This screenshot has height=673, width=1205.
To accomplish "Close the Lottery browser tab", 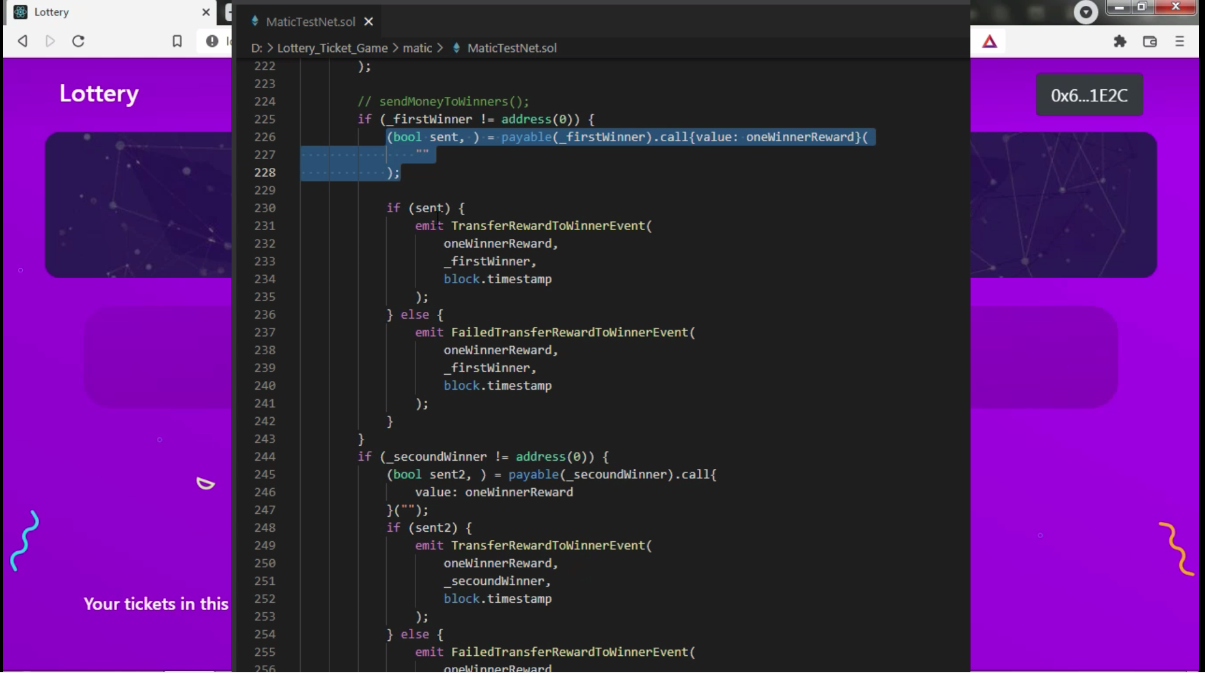I will coord(206,12).
